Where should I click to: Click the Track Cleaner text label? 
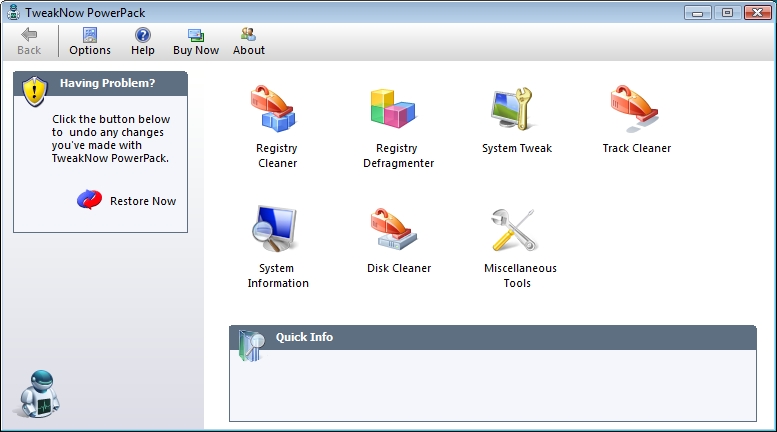click(637, 148)
